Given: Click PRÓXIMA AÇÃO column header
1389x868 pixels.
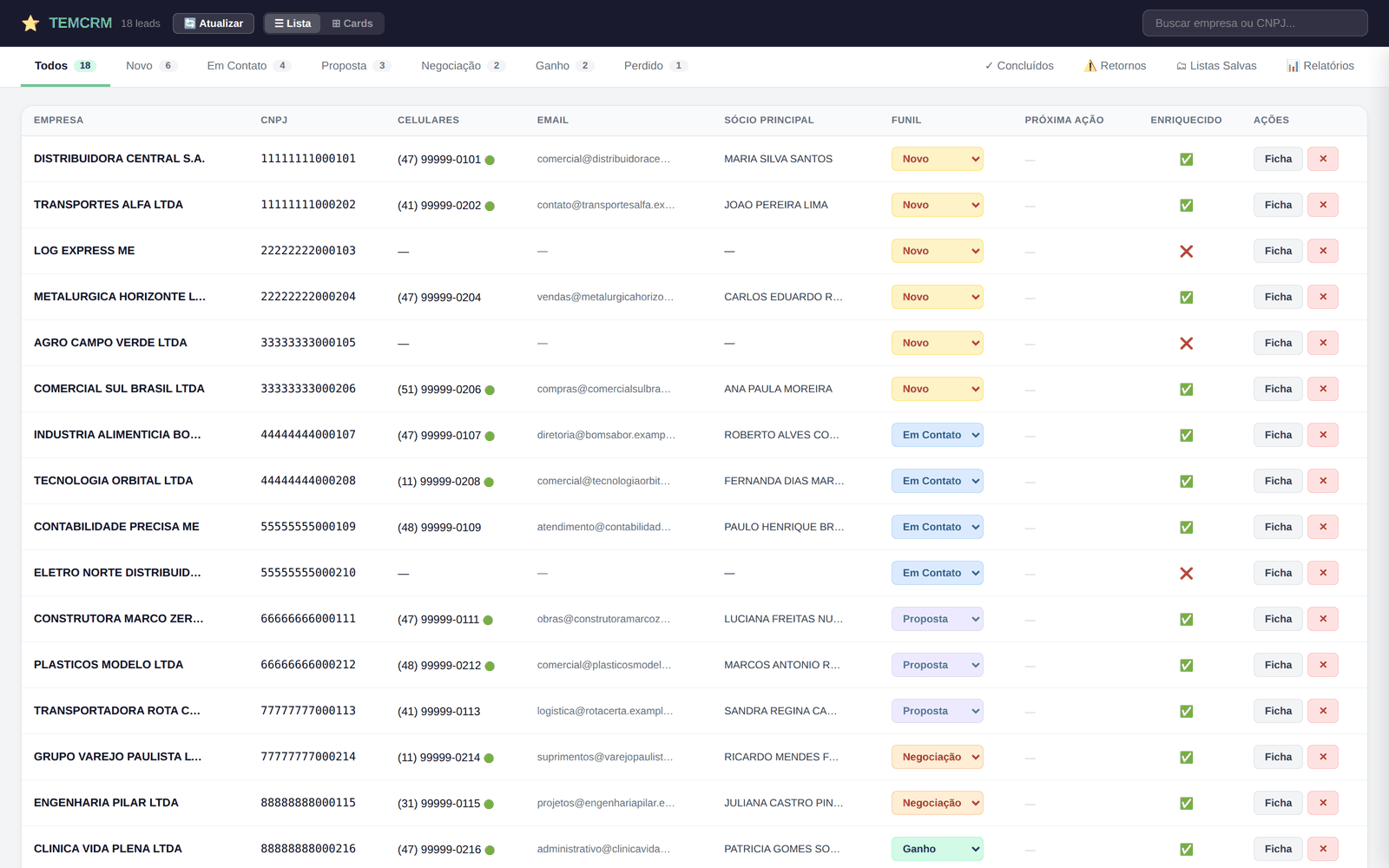Looking at the screenshot, I should pyautogui.click(x=1064, y=121).
